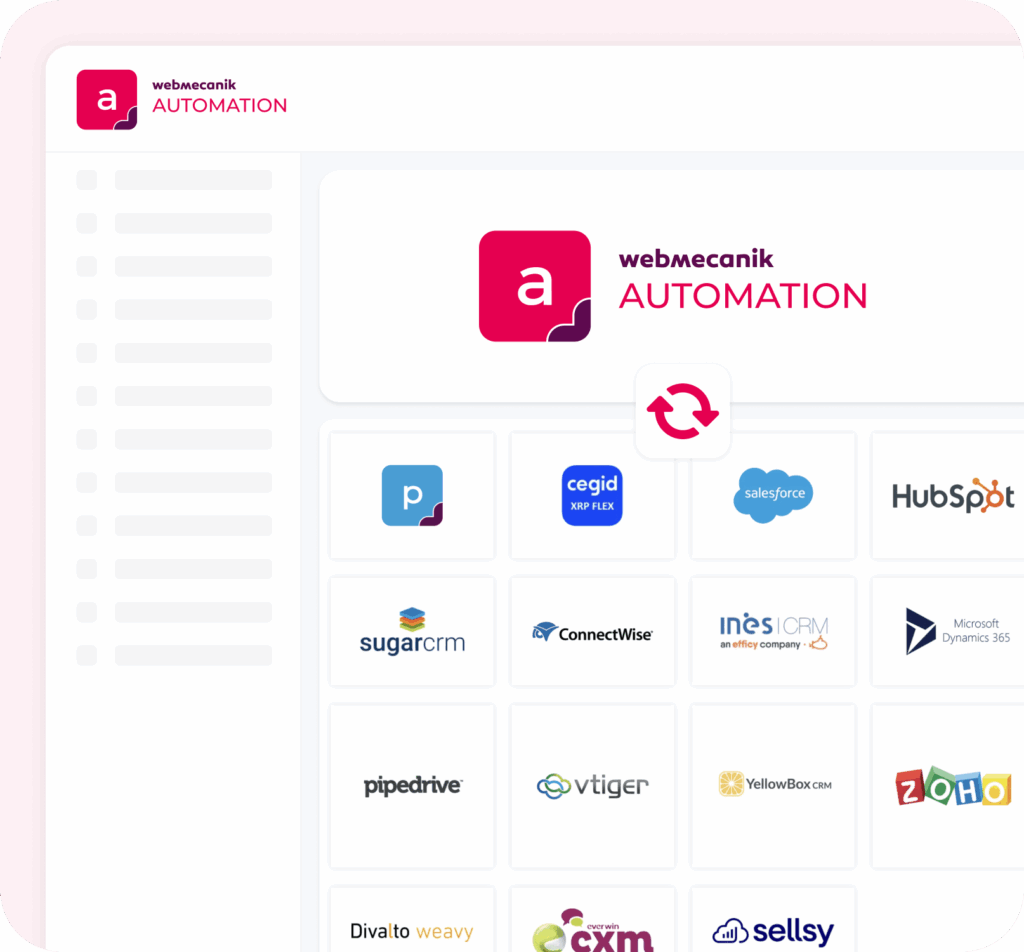The height and width of the screenshot is (952, 1024).
Task: Select the vtiger CRM tile
Action: point(592,785)
